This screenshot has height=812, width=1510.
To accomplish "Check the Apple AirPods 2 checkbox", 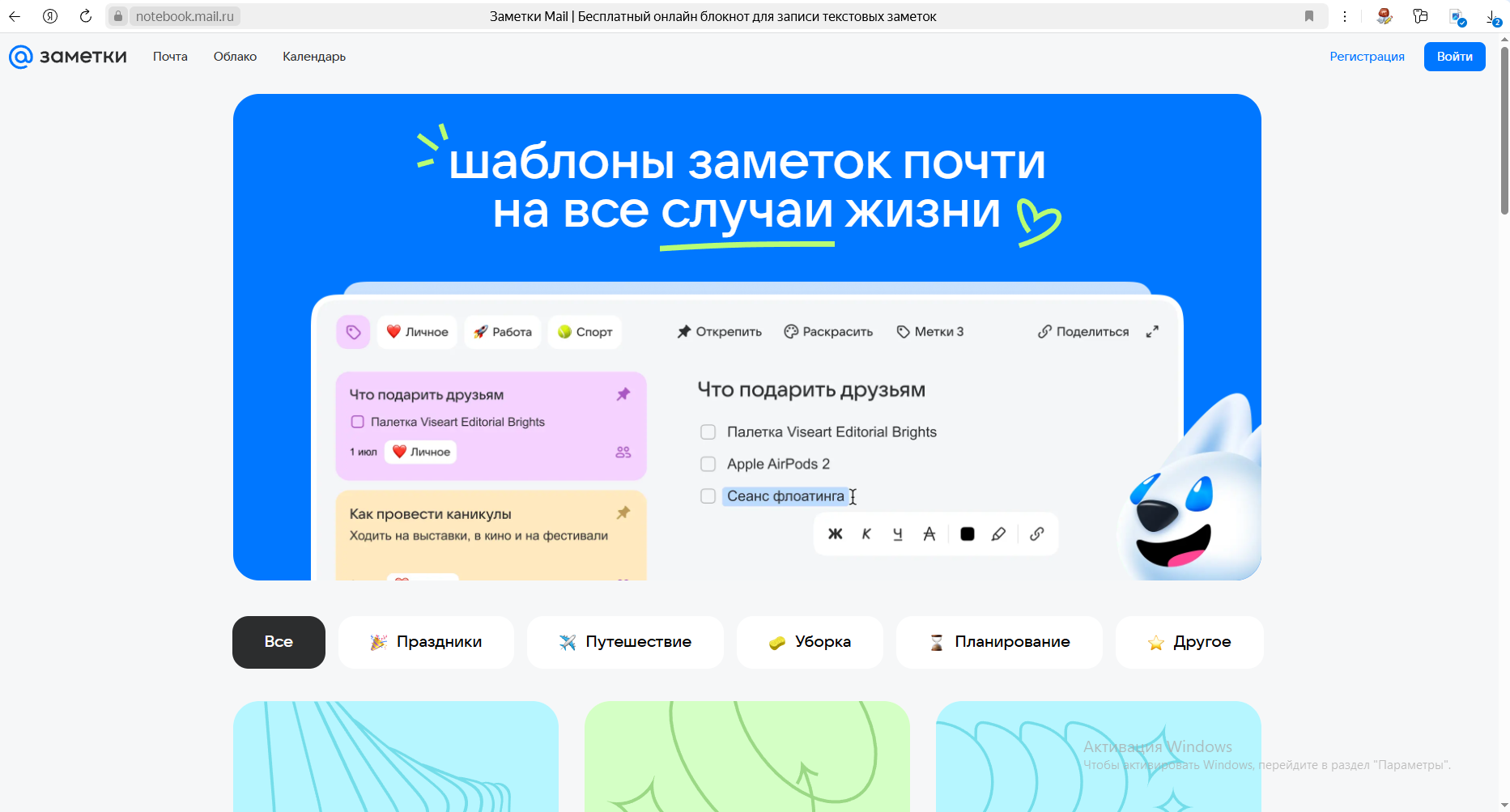I will 708,464.
